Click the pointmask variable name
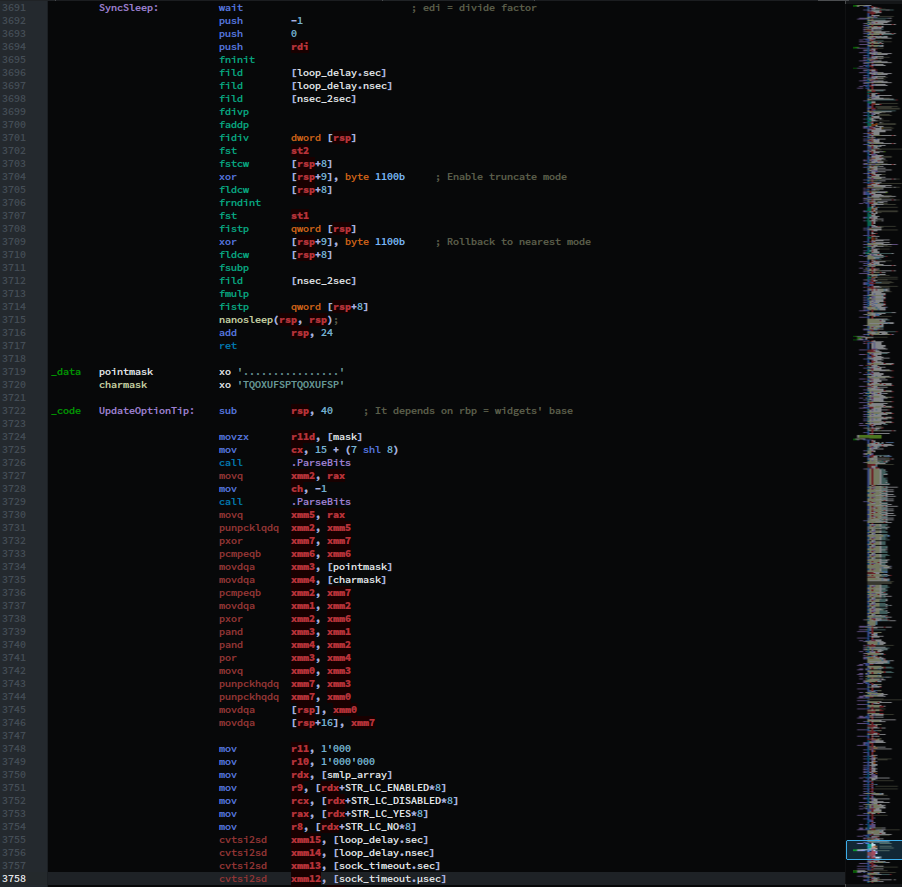 coord(125,372)
